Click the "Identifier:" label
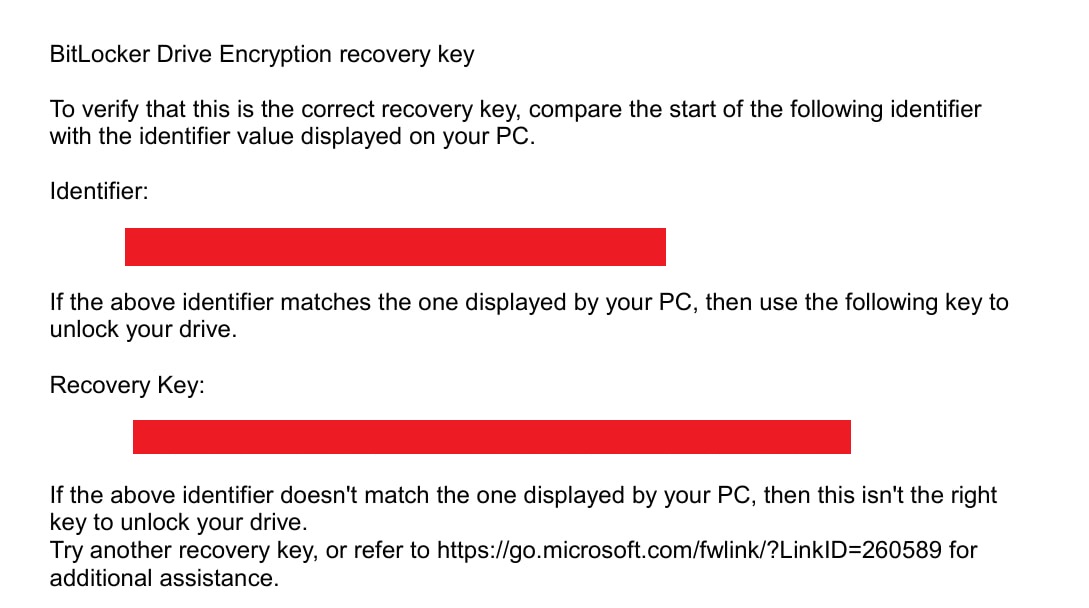 99,191
